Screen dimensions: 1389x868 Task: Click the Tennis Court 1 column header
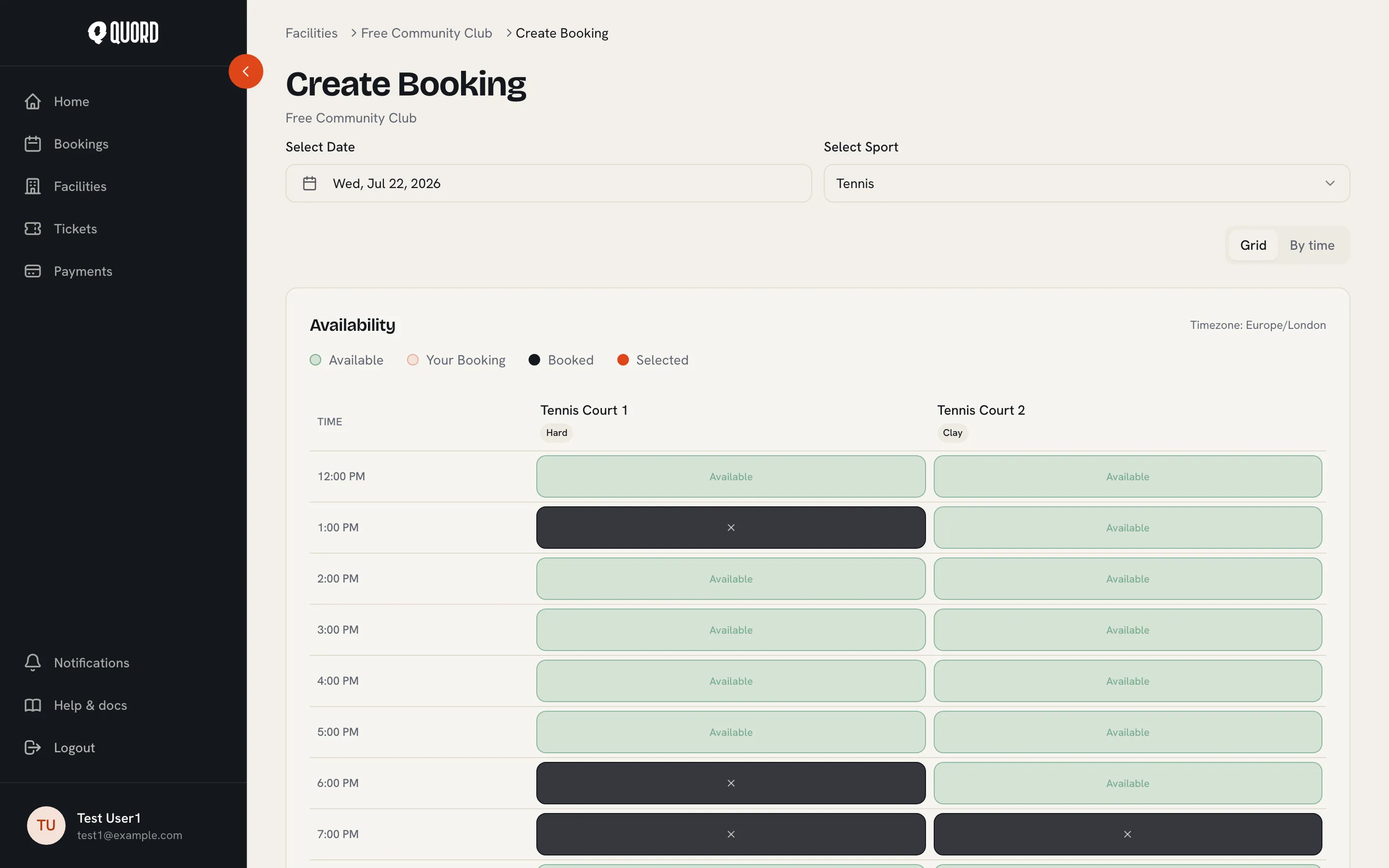(584, 410)
